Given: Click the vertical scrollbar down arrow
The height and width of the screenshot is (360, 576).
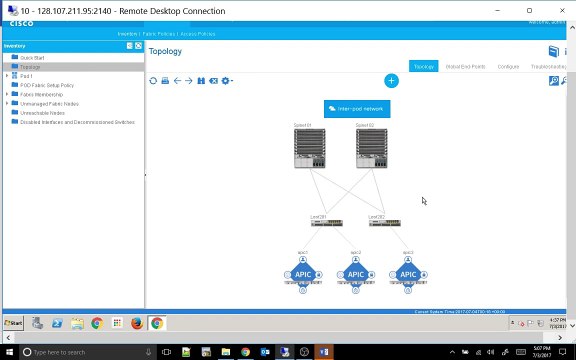Looking at the screenshot, I should pos(572,325).
